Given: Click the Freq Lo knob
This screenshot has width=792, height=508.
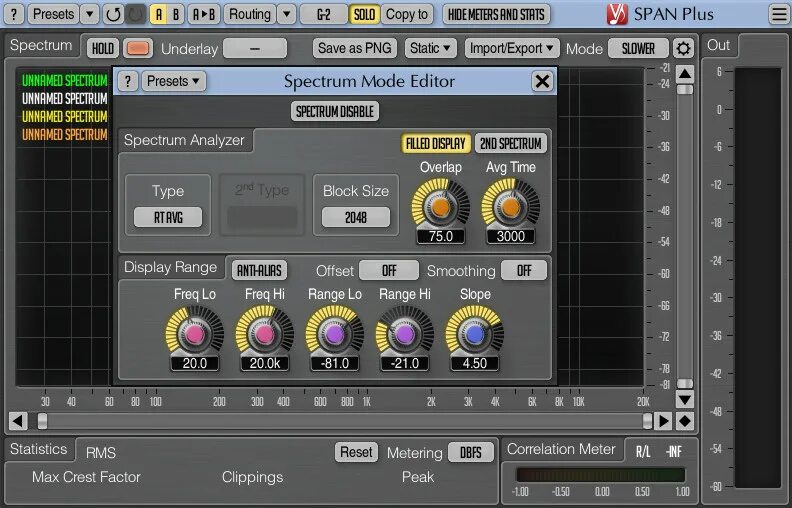Looking at the screenshot, I should coord(194,334).
